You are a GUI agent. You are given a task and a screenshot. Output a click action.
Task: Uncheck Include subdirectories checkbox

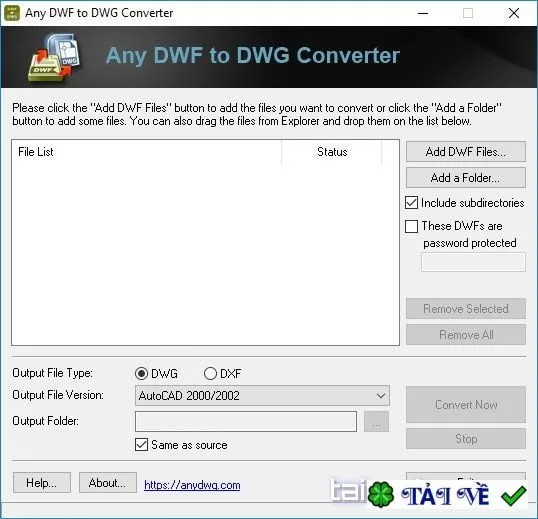coord(411,203)
